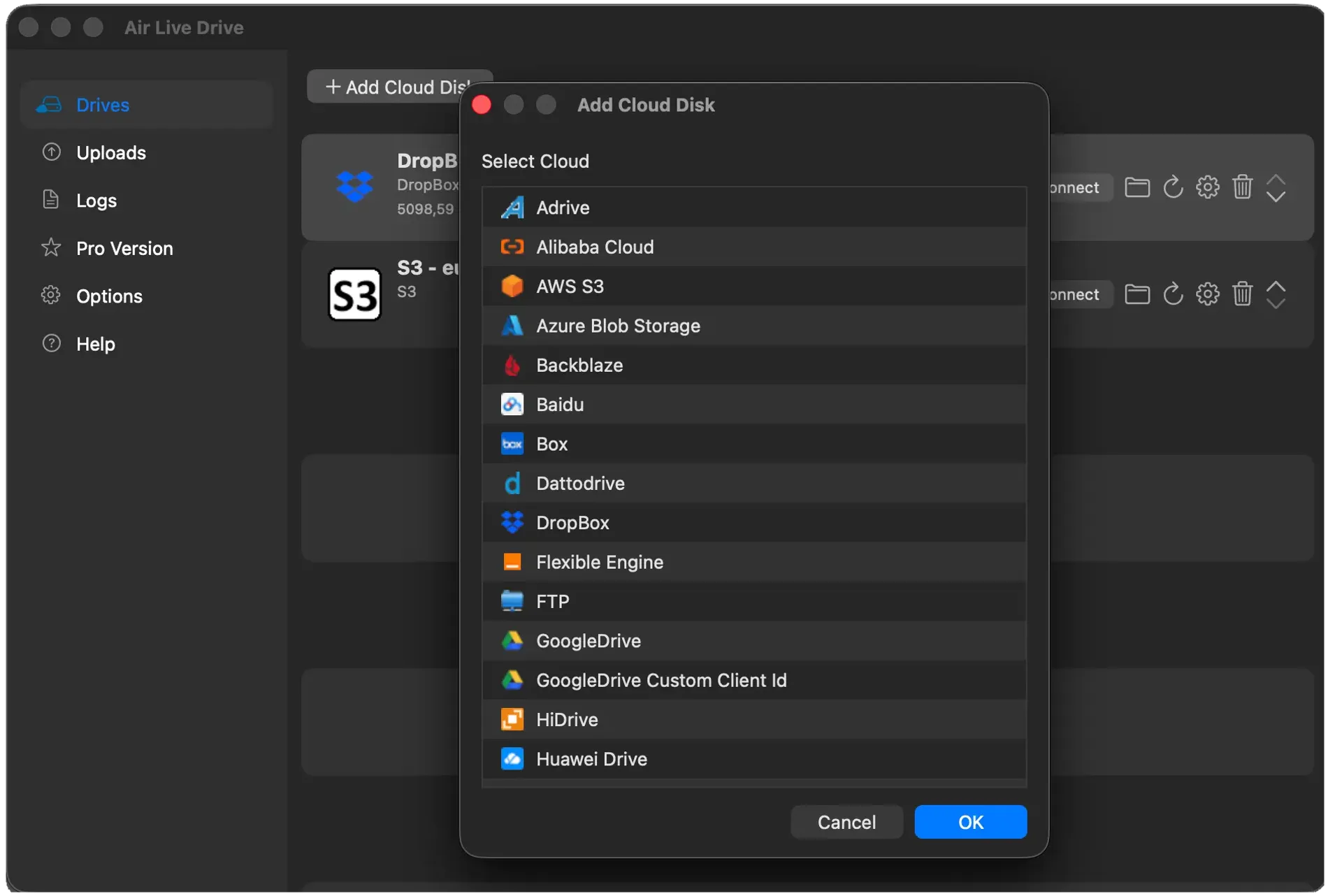The height and width of the screenshot is (896, 1328).
Task: Open the Logs section
Action: pyautogui.click(x=146, y=201)
